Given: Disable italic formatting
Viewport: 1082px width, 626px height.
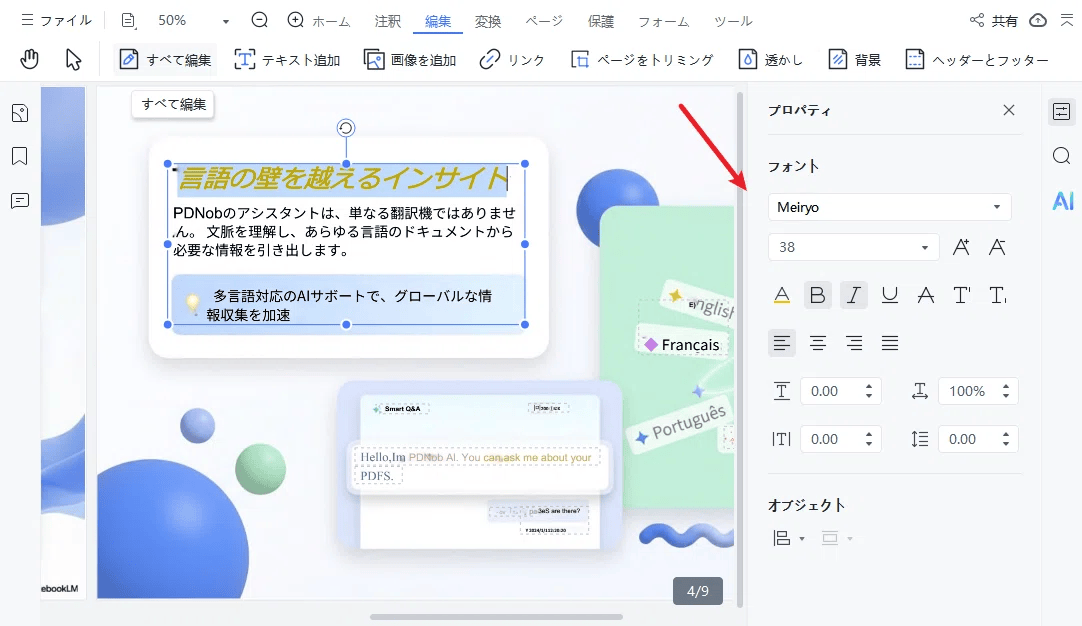Looking at the screenshot, I should (853, 294).
